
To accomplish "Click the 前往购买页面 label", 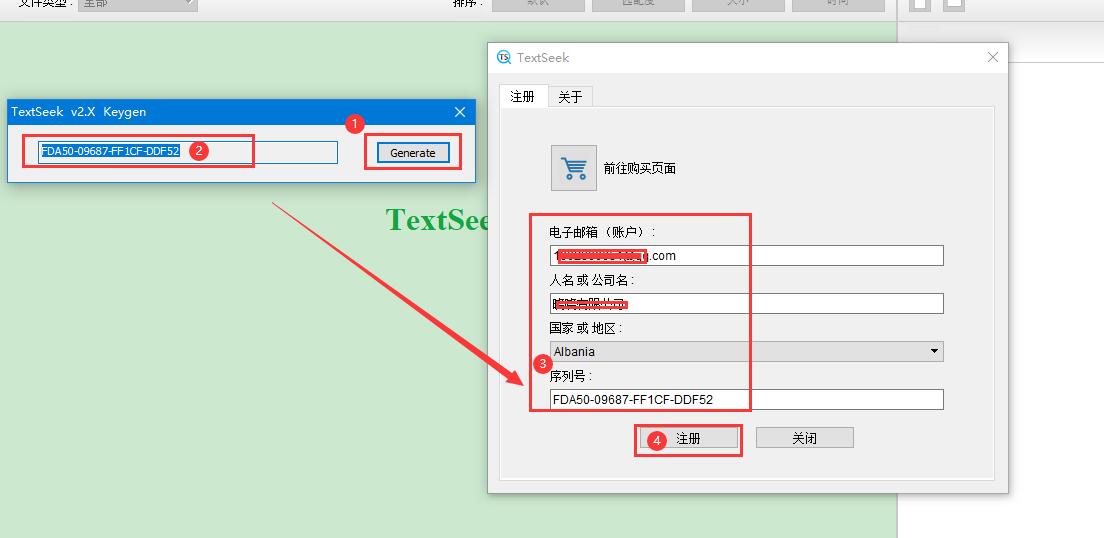I will click(x=640, y=169).
